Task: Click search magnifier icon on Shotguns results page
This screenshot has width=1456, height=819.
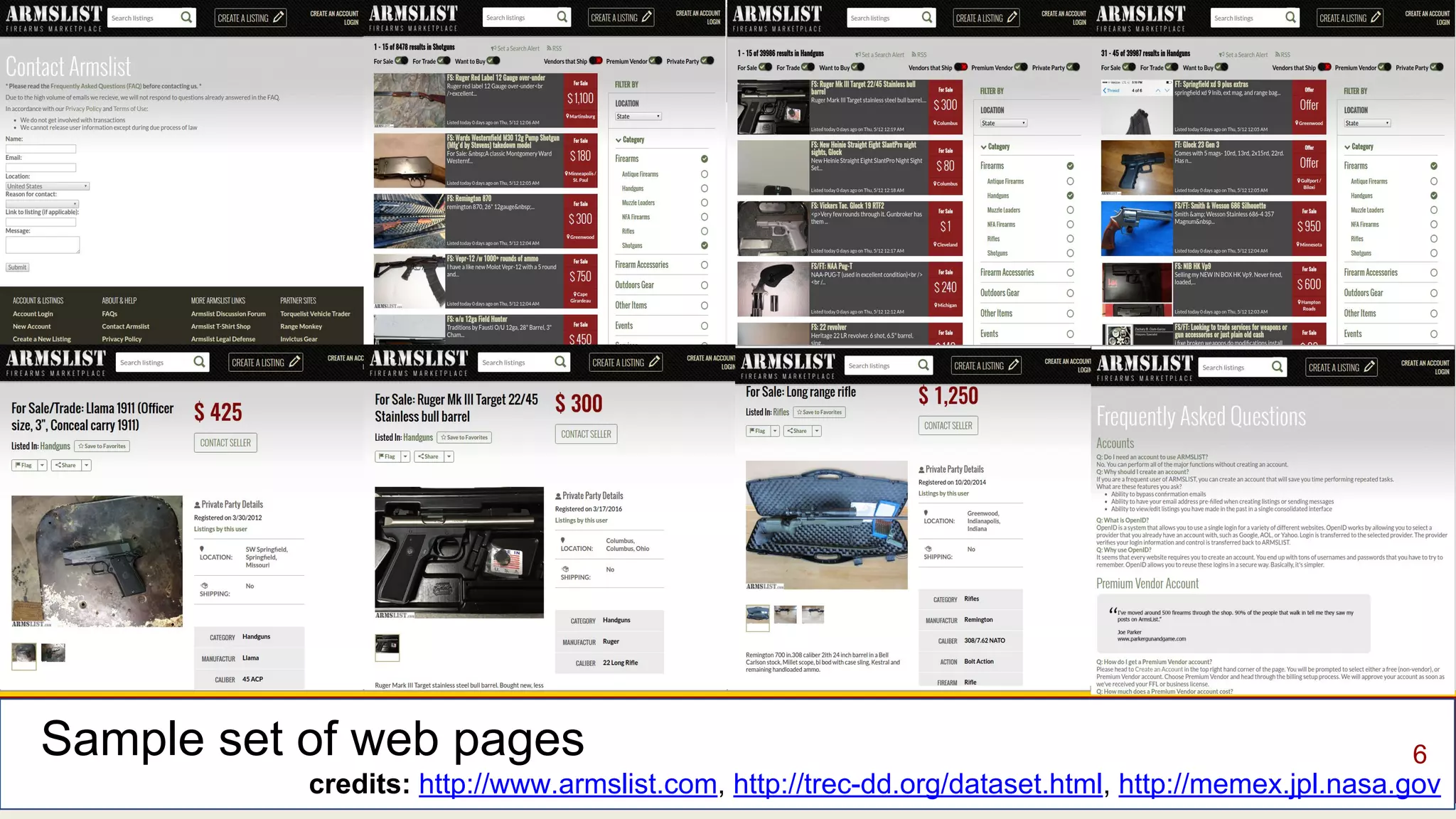Action: tap(562, 16)
